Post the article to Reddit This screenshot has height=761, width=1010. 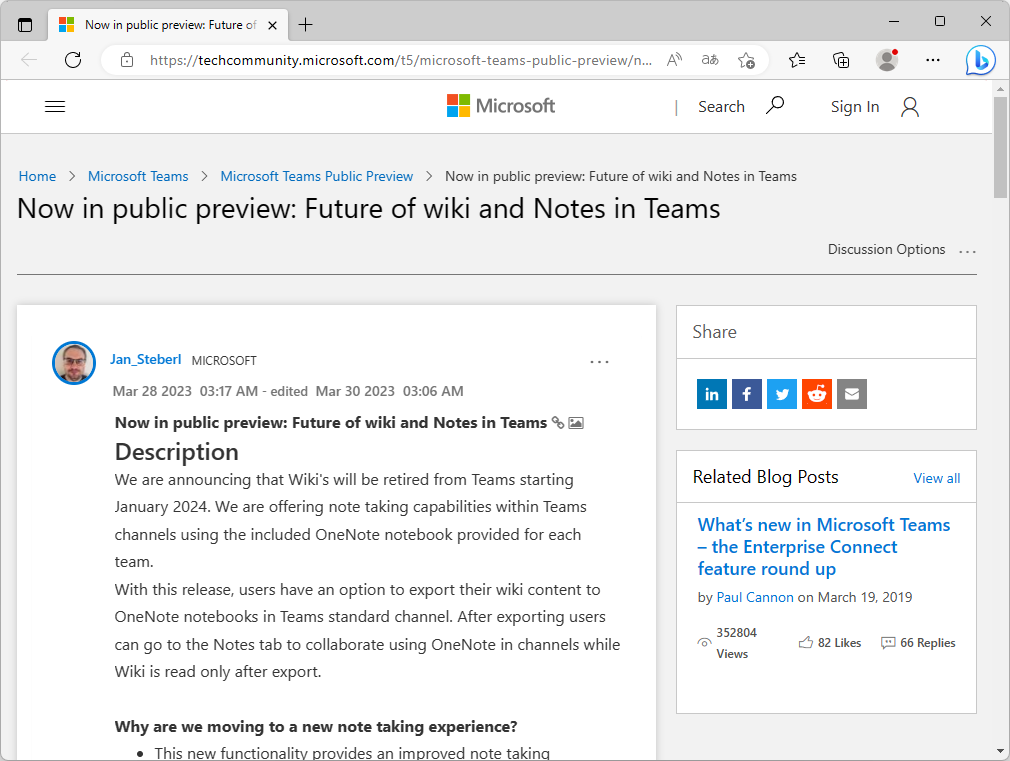(x=817, y=394)
